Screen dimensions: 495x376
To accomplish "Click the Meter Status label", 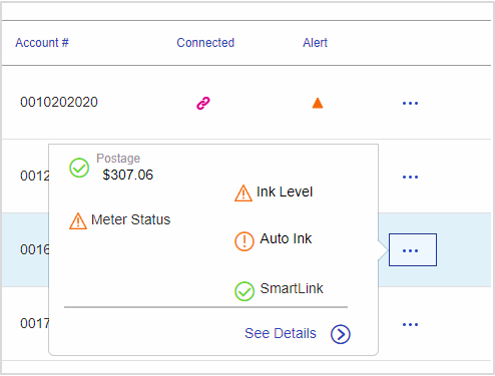I will [x=131, y=220].
